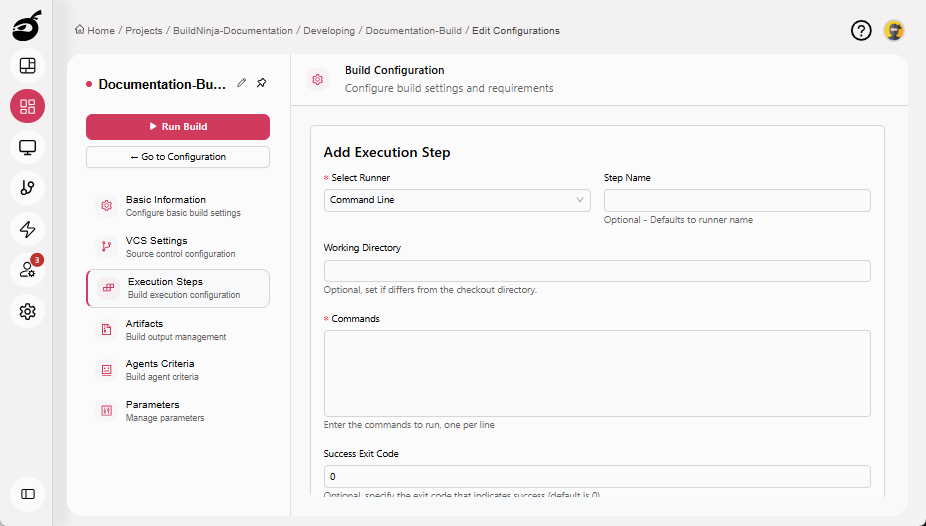The height and width of the screenshot is (526, 926).
Task: Toggle the sidebar collapse panel icon
Action: 28,494
